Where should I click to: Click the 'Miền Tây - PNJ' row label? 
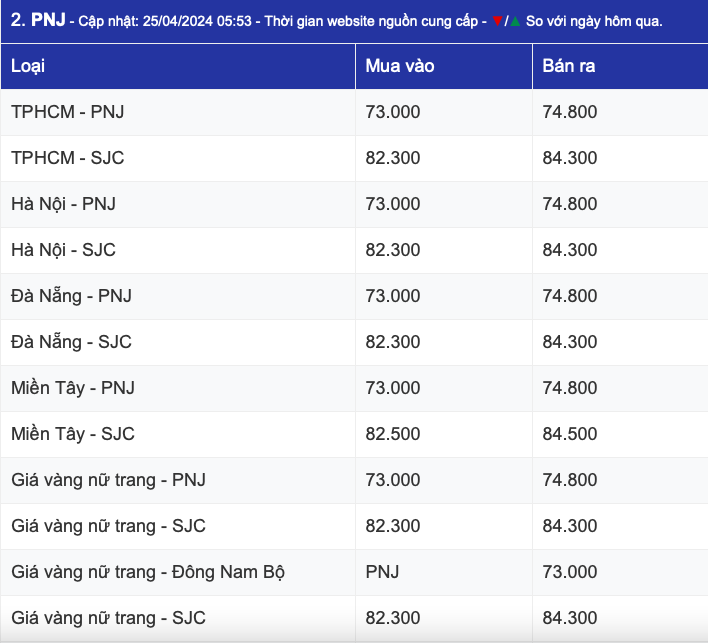coord(73,388)
